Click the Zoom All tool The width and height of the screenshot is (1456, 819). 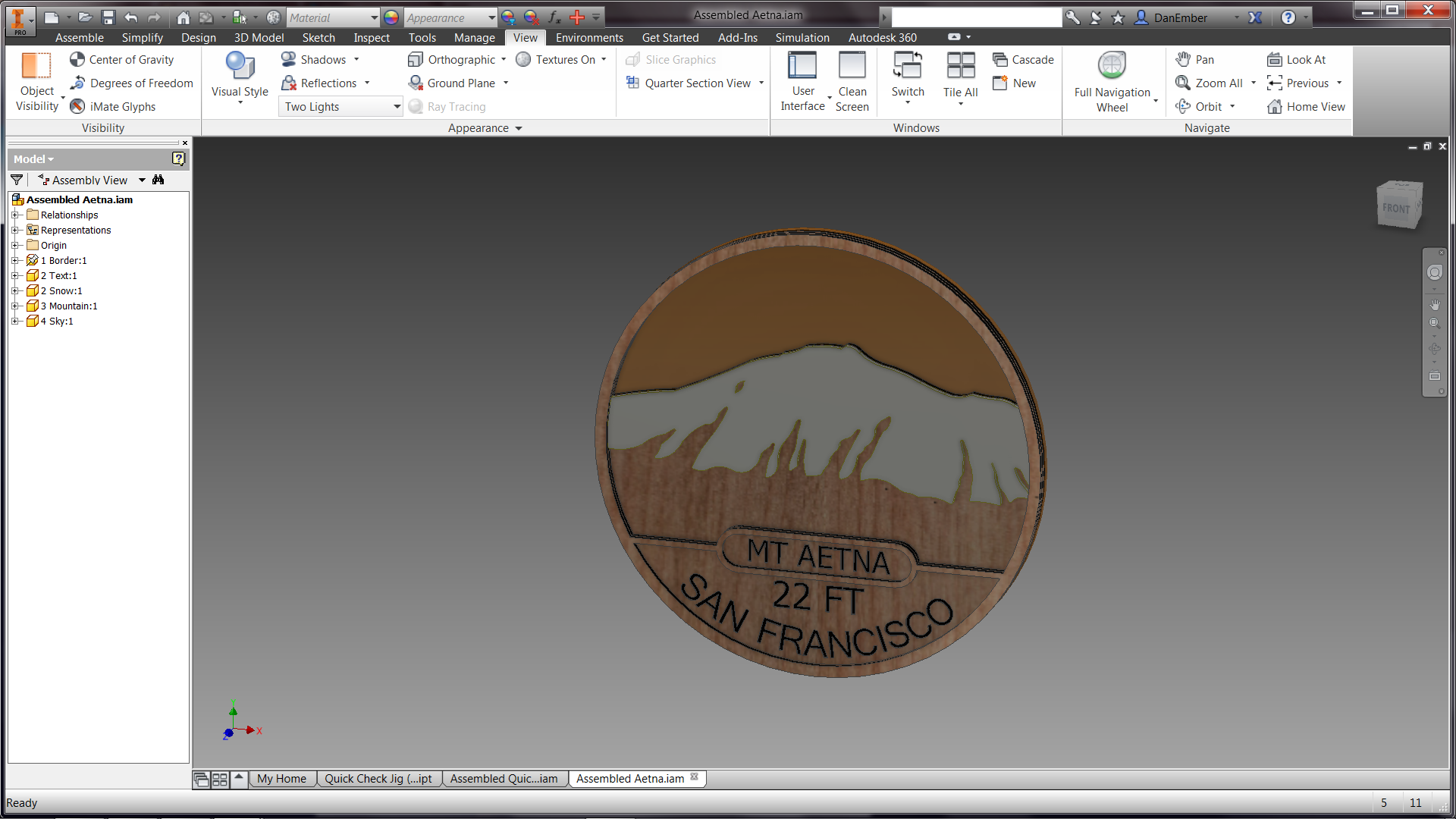click(x=1209, y=83)
